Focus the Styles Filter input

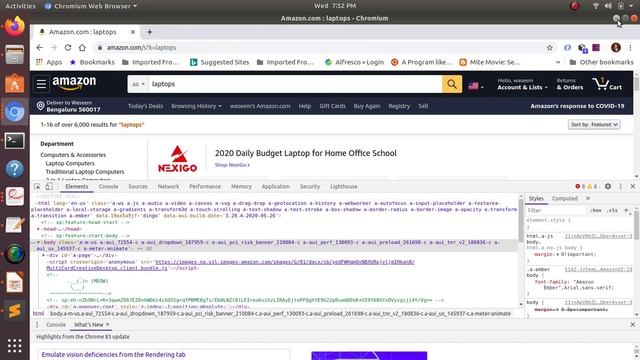(x=556, y=210)
